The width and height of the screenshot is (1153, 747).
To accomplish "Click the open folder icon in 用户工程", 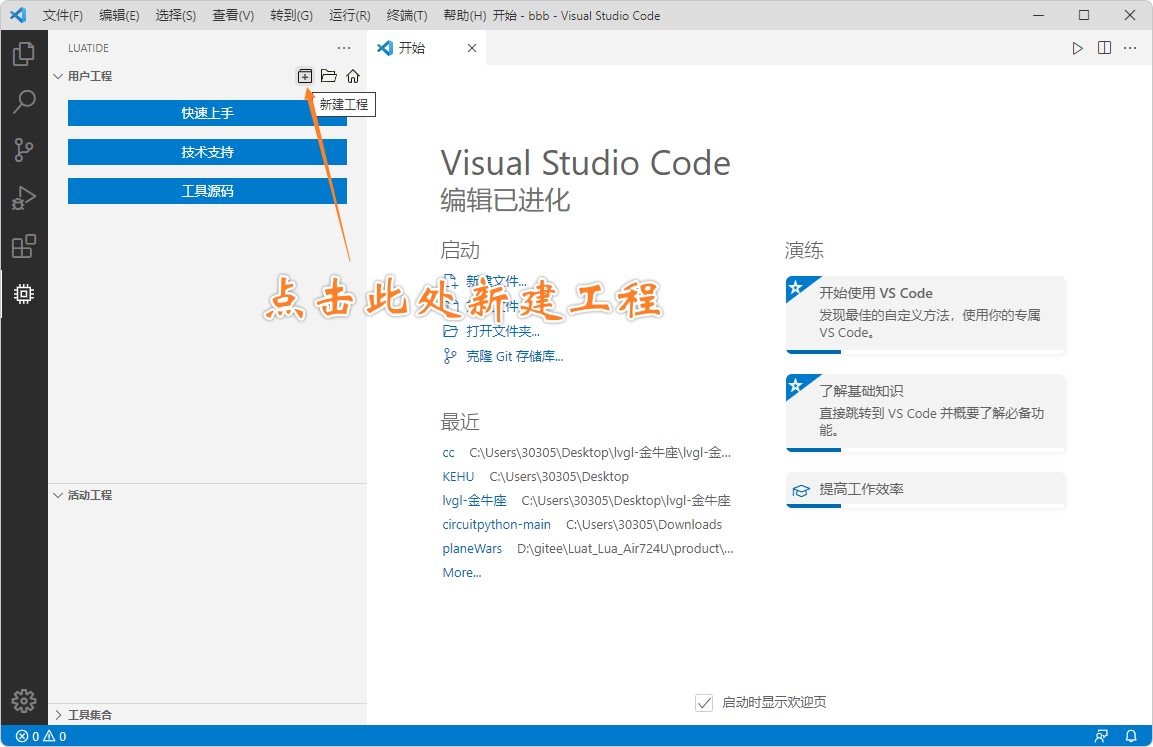I will click(x=329, y=76).
